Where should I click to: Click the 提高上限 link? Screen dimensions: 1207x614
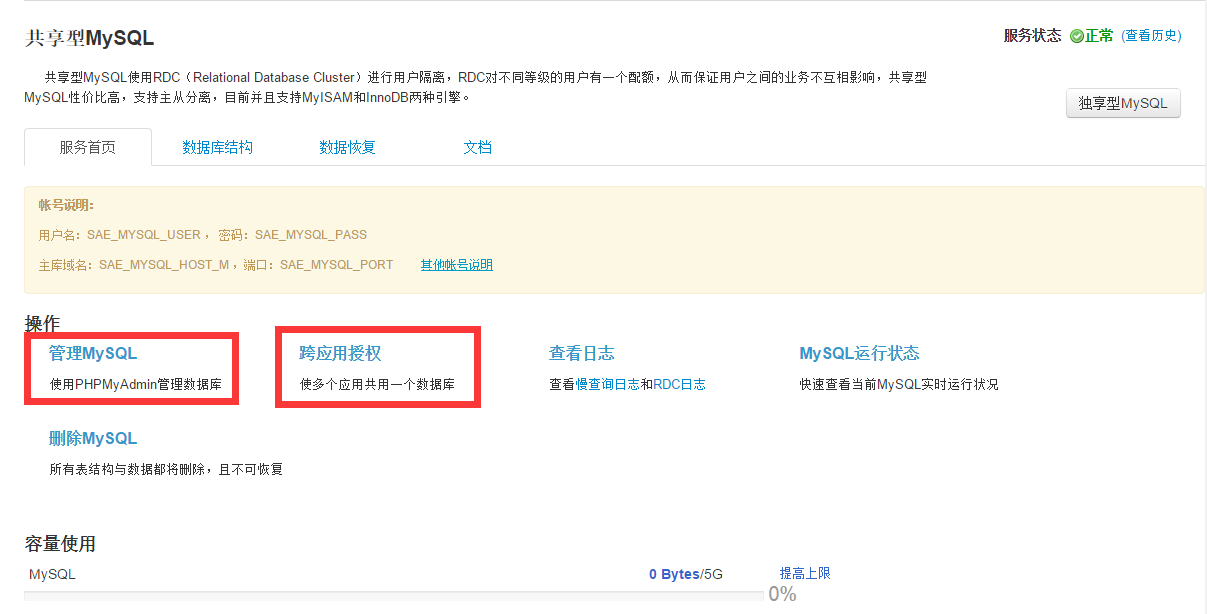click(805, 573)
